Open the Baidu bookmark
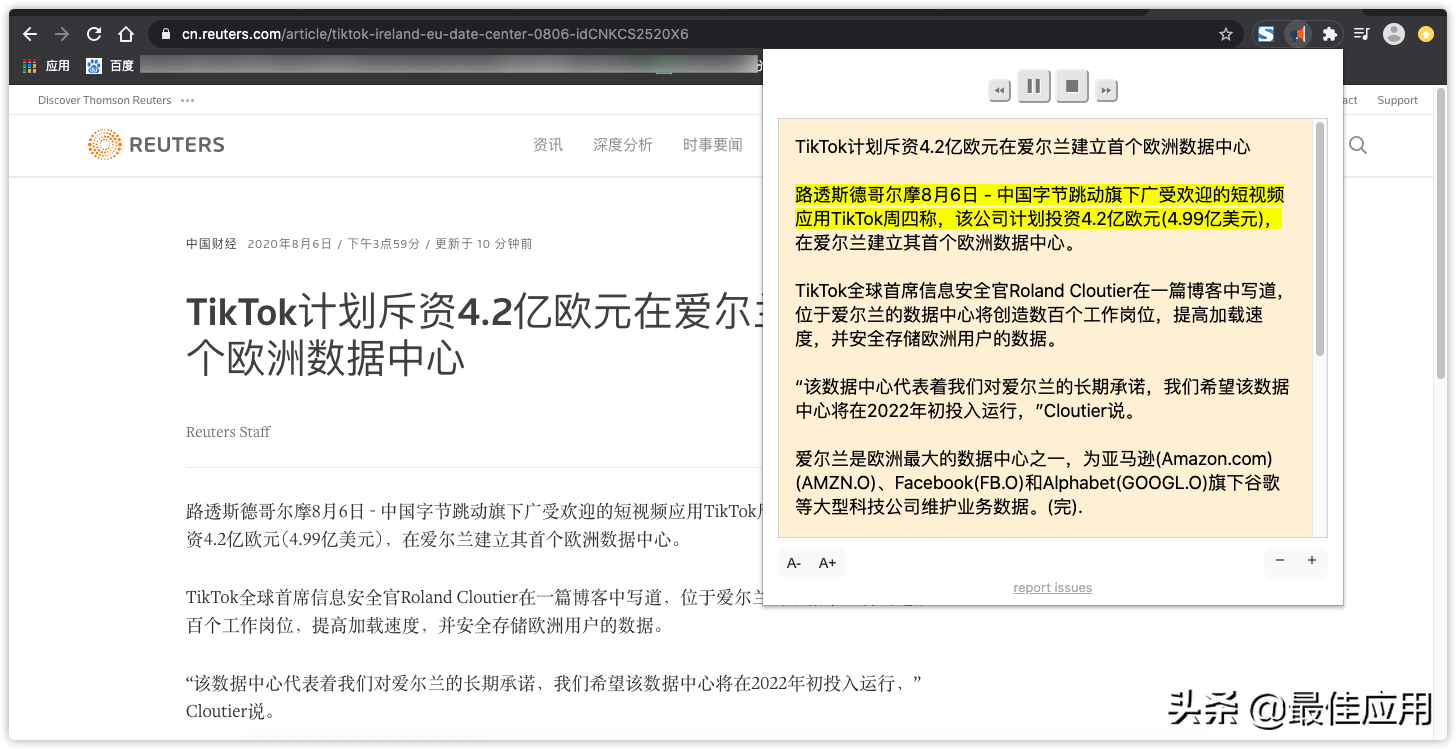The height and width of the screenshot is (749, 1456). coord(110,66)
